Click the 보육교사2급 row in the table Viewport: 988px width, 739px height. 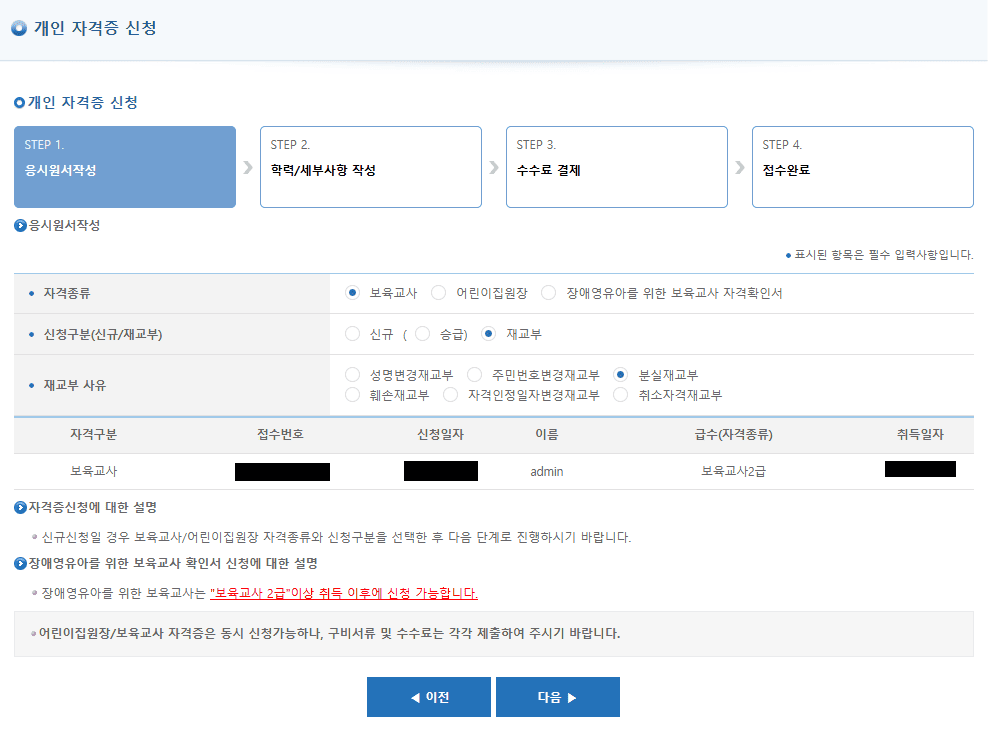(737, 471)
